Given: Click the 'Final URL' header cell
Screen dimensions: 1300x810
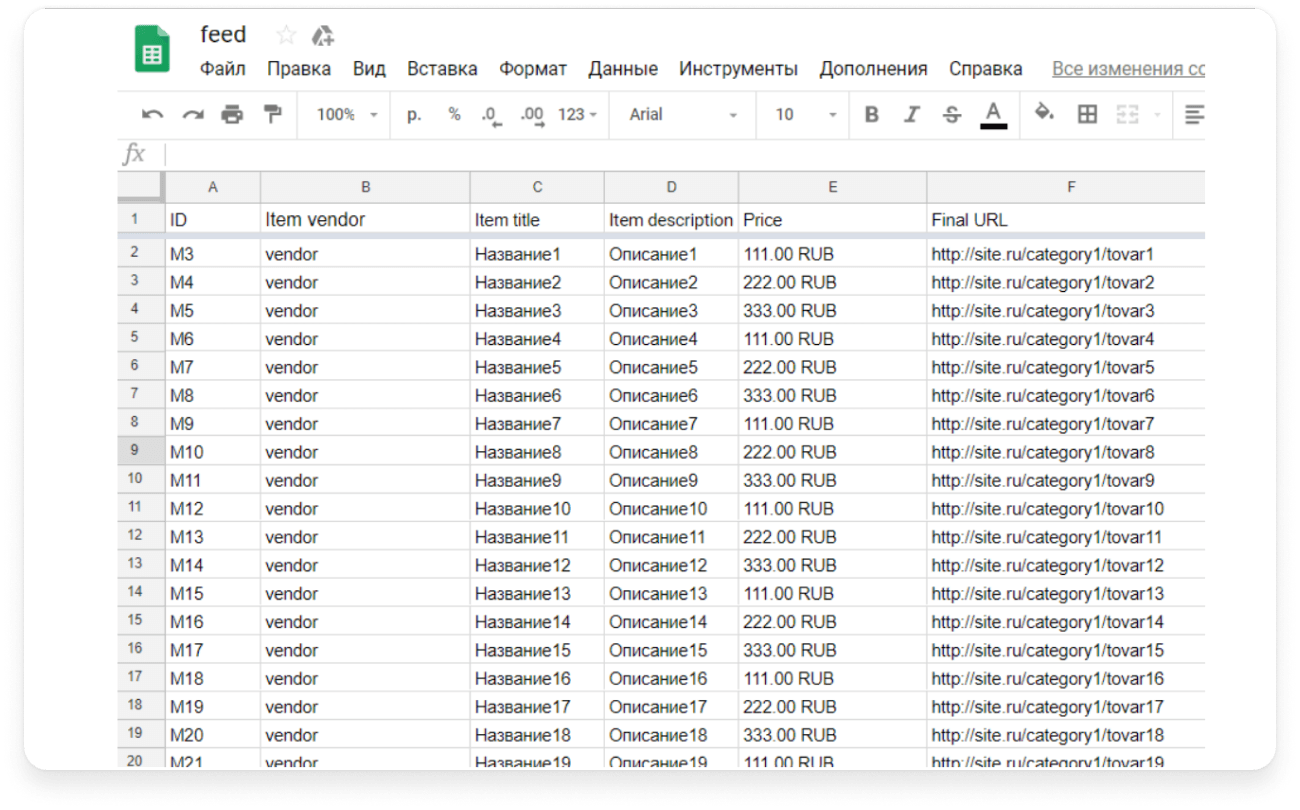Looking at the screenshot, I should click(1066, 219).
